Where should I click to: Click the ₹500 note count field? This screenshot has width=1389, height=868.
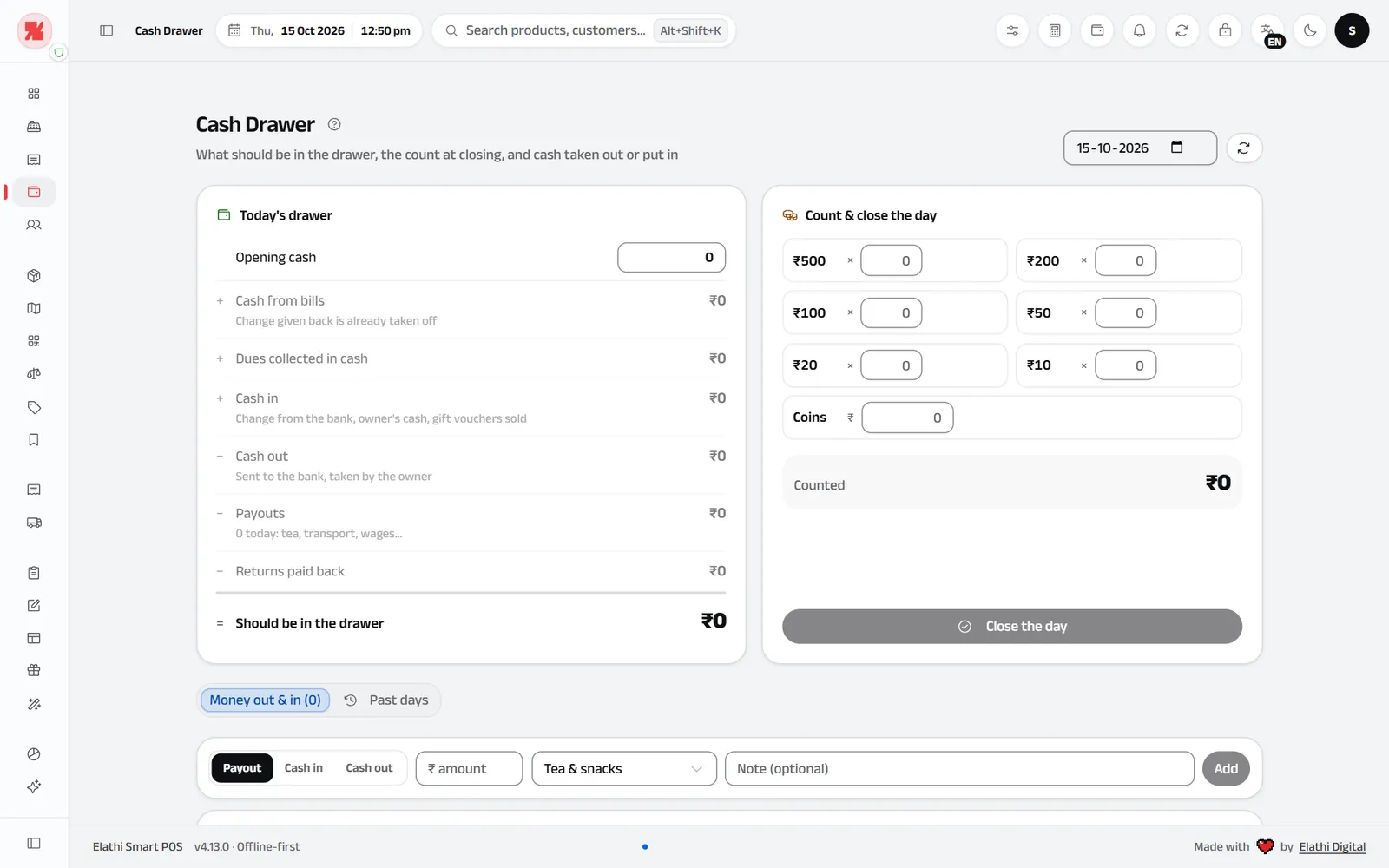[892, 260]
